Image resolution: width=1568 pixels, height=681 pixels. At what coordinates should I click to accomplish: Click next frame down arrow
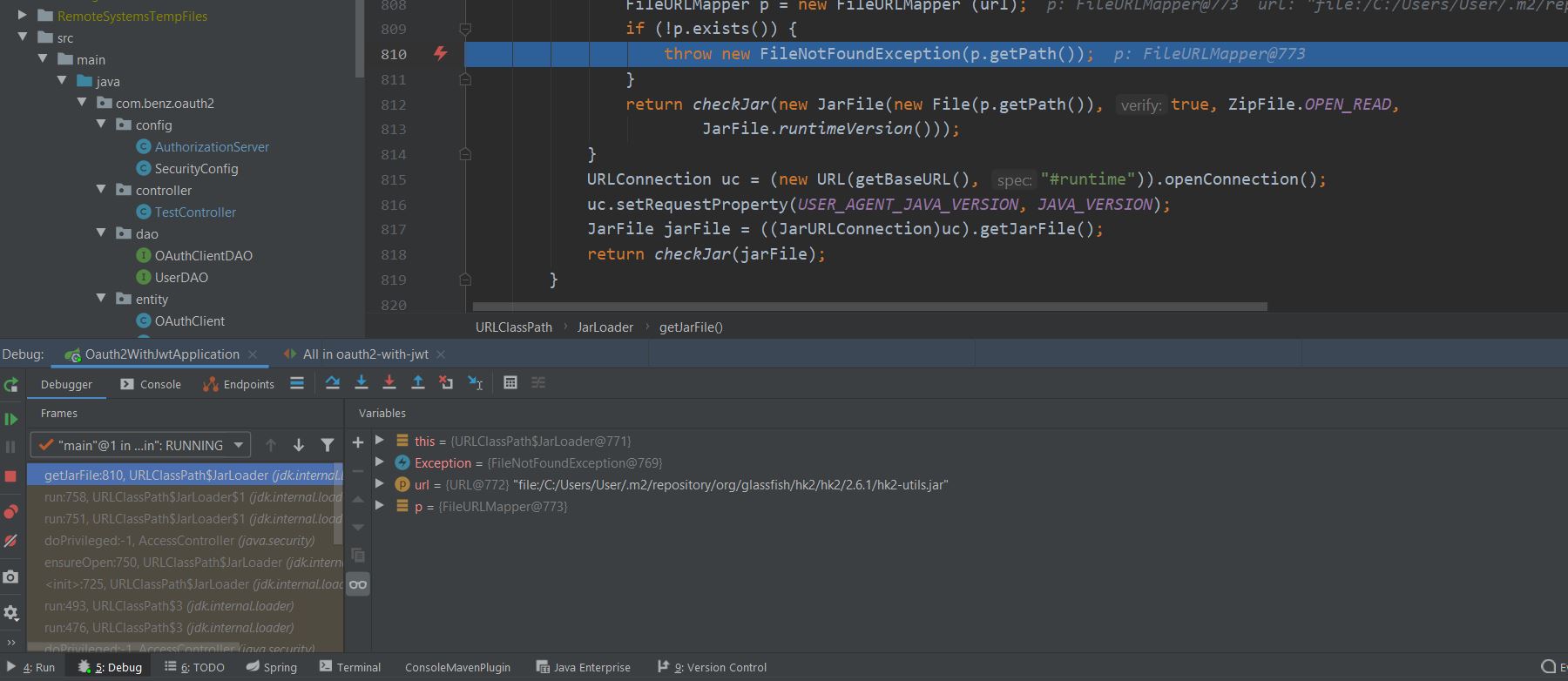pos(299,445)
